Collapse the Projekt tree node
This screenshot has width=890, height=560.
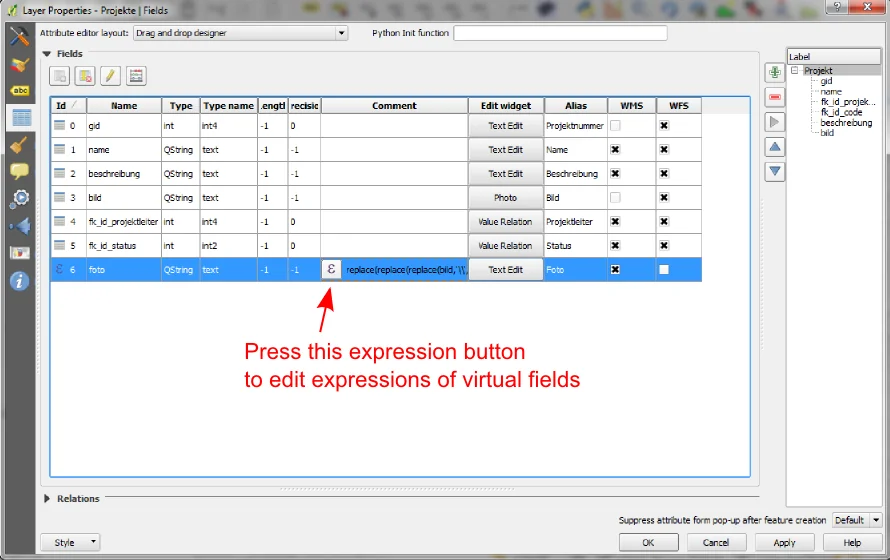pyautogui.click(x=794, y=71)
